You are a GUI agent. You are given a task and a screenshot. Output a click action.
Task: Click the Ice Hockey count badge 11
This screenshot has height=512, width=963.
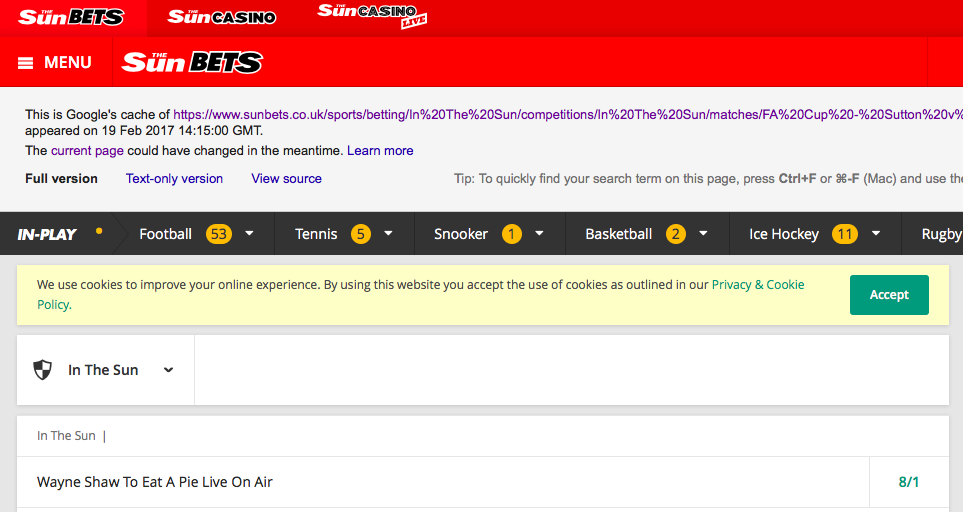point(845,234)
